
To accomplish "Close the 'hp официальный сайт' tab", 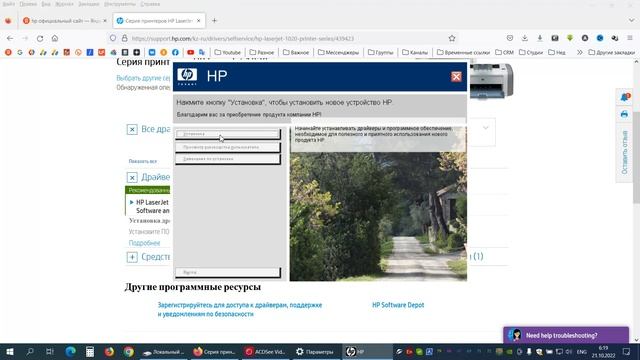I will [x=105, y=20].
